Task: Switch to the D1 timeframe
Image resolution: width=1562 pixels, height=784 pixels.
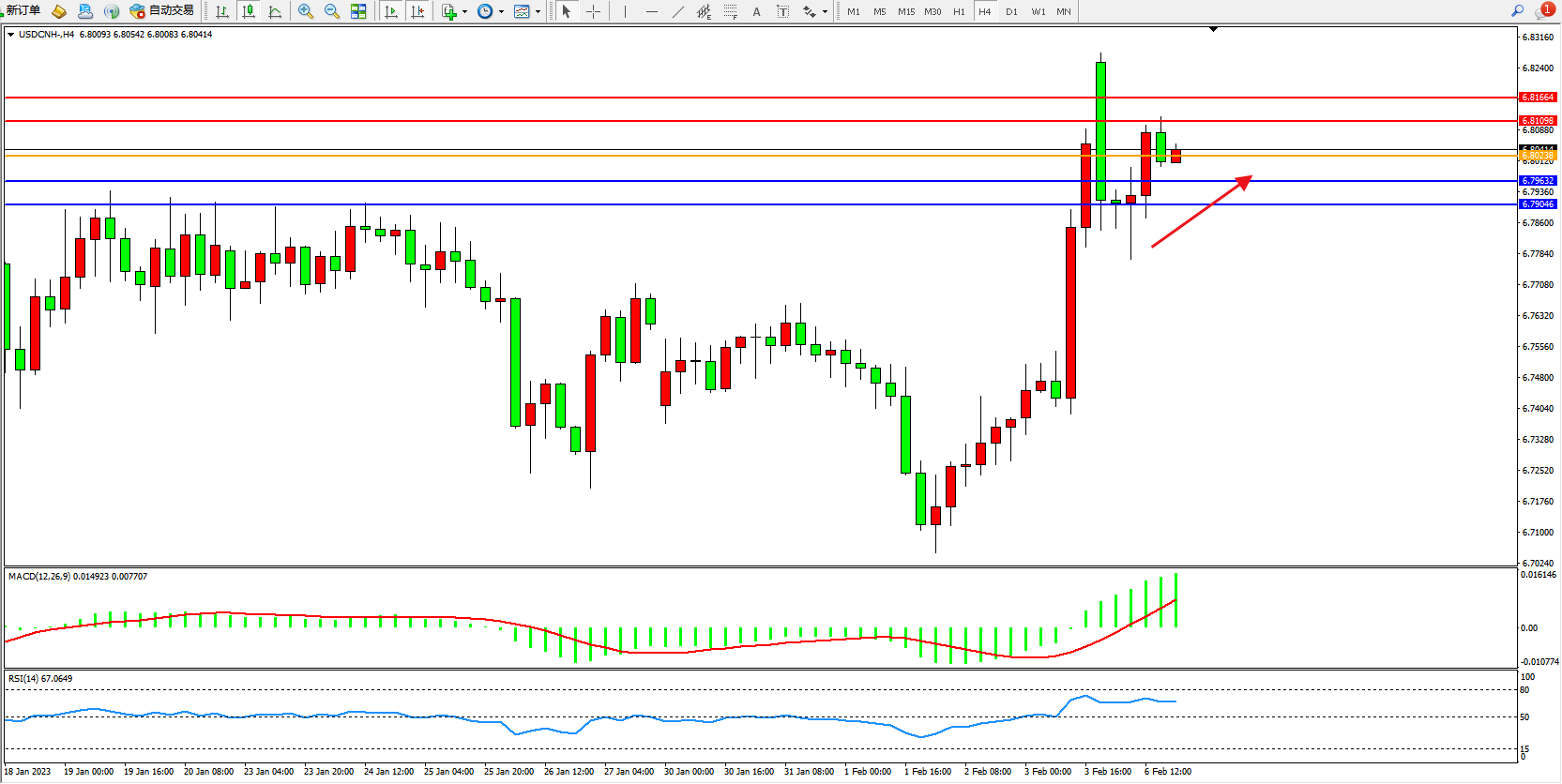Action: 1011,11
